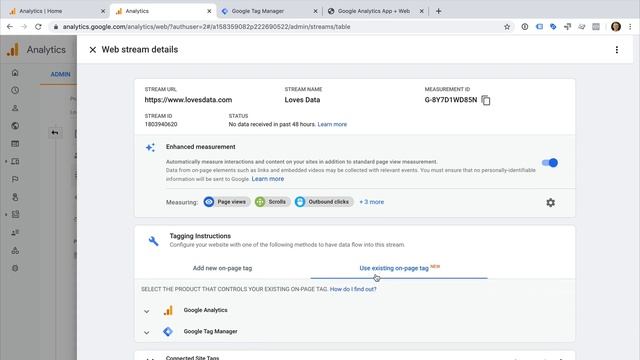Screen dimensions: 640x360
Task: Open the Realtime clock icon in sidebar
Action: 15,90
